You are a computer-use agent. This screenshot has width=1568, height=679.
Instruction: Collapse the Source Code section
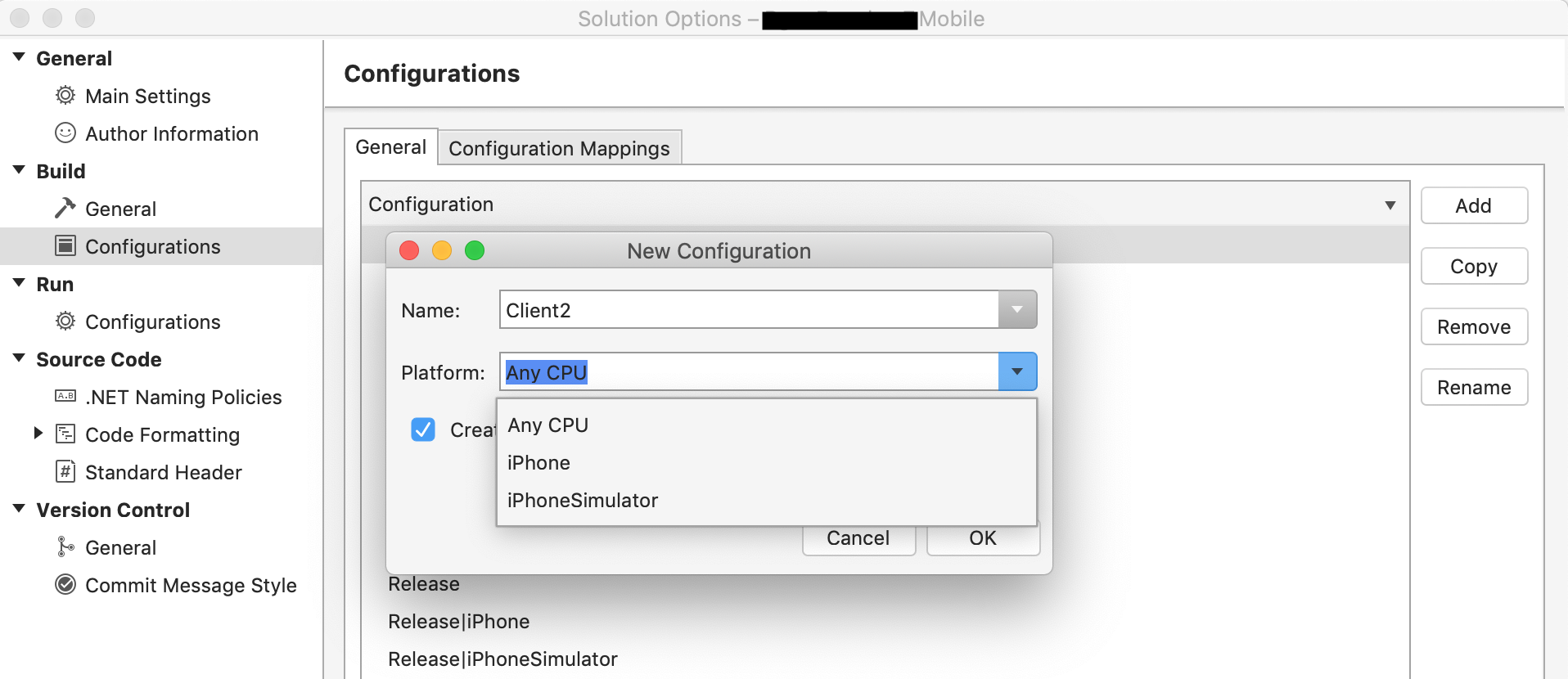pos(19,358)
